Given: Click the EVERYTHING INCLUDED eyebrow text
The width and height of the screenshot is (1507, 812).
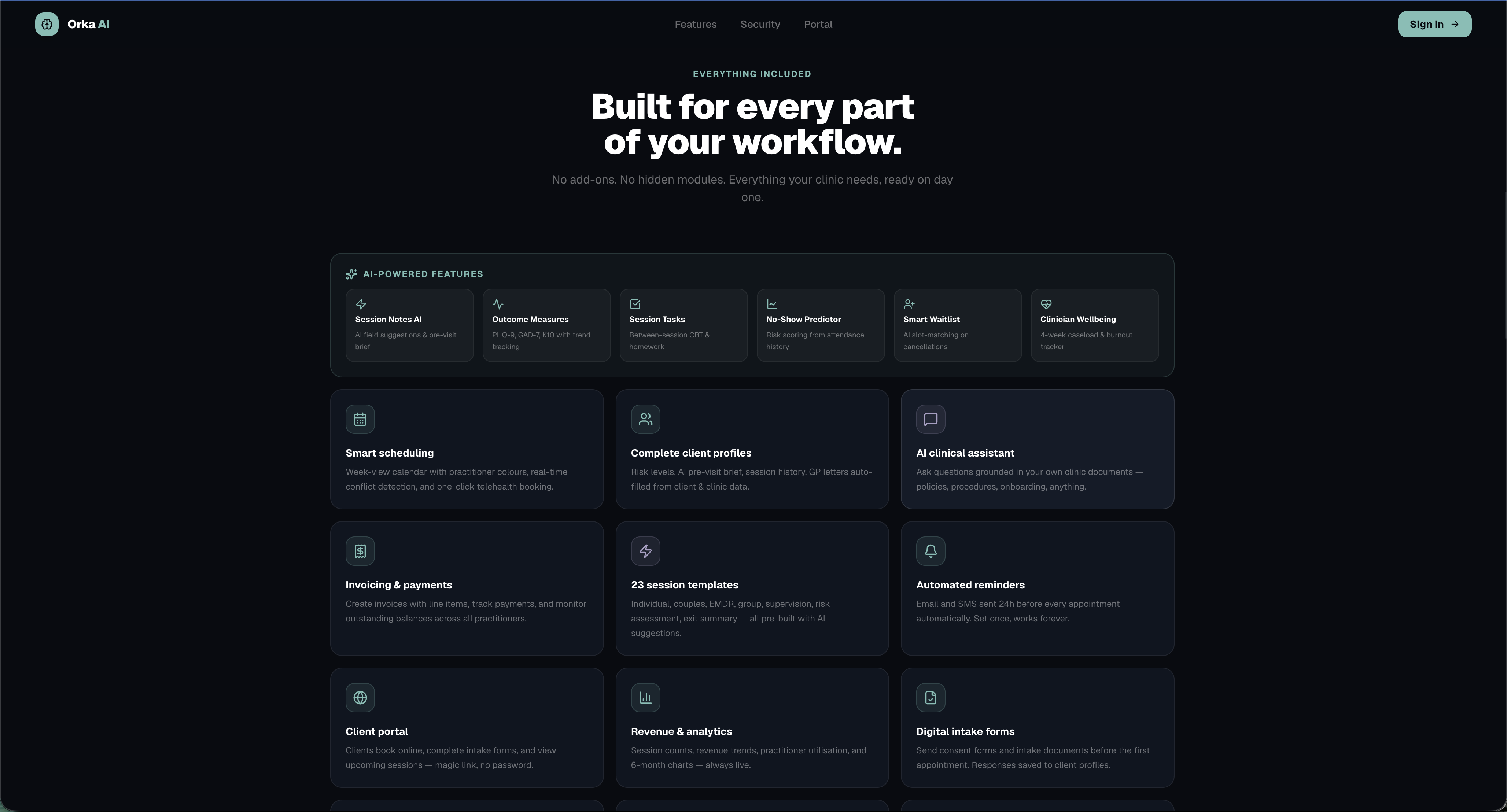Looking at the screenshot, I should pos(752,74).
